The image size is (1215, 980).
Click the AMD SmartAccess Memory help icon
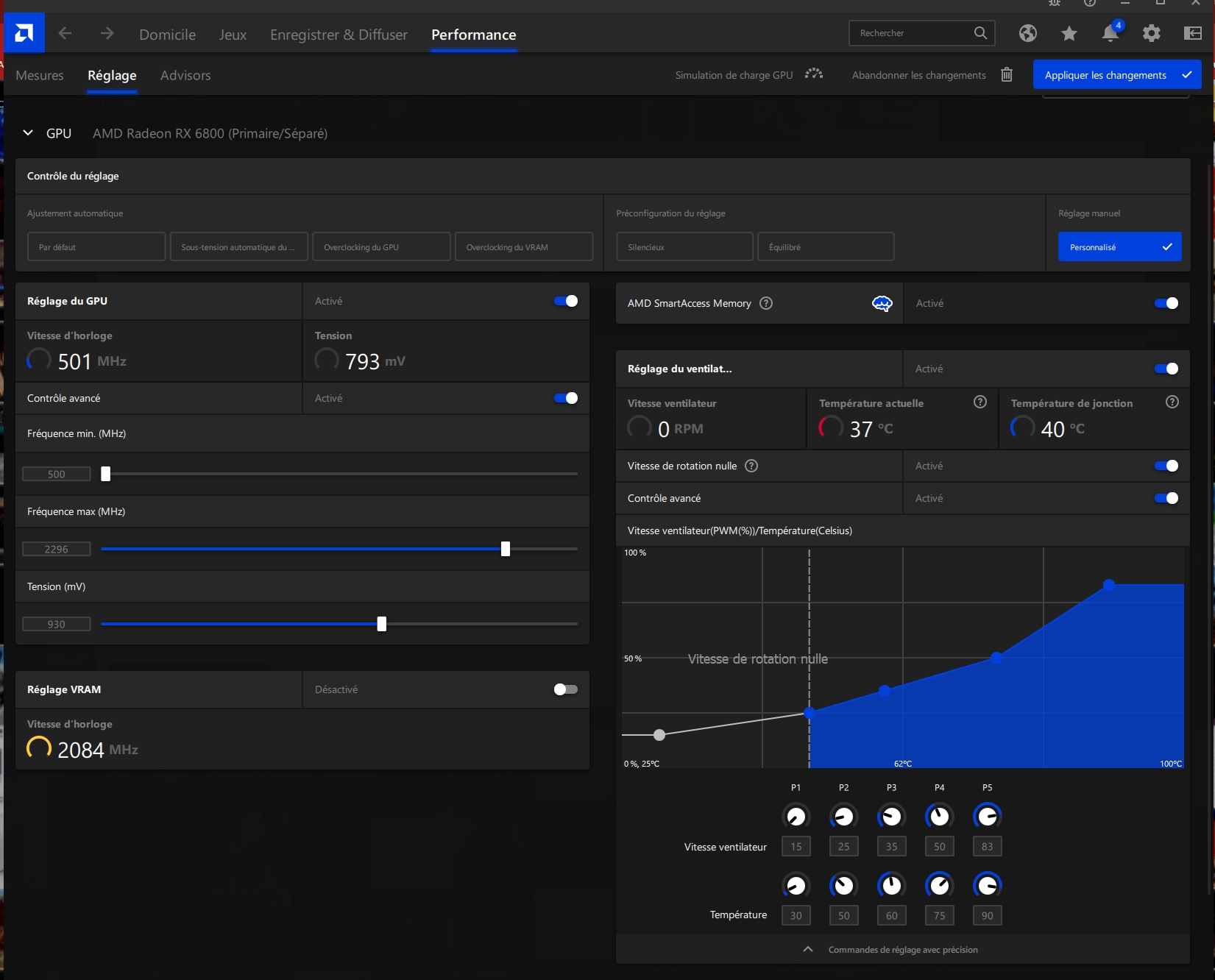766,303
